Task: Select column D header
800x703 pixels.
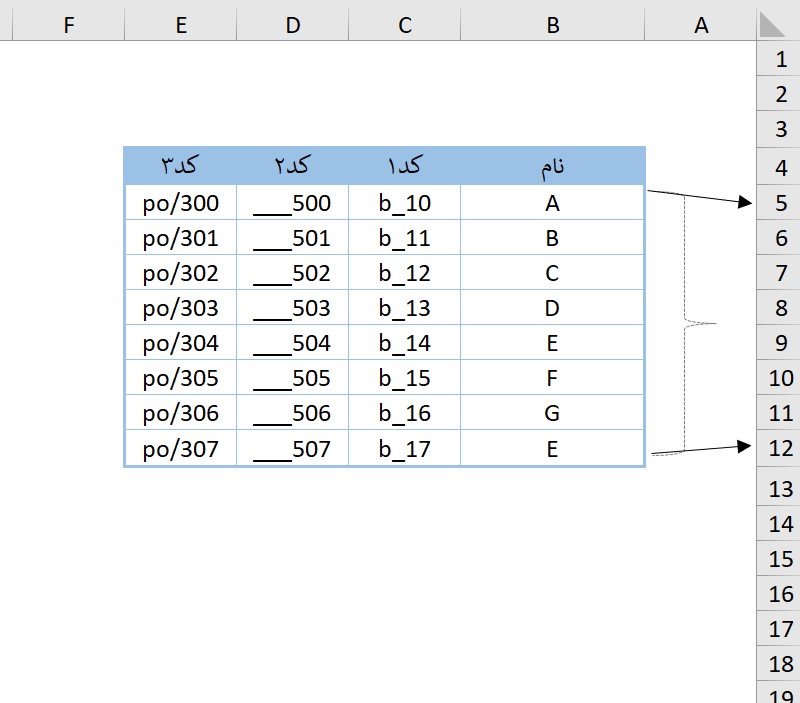Action: coord(292,25)
